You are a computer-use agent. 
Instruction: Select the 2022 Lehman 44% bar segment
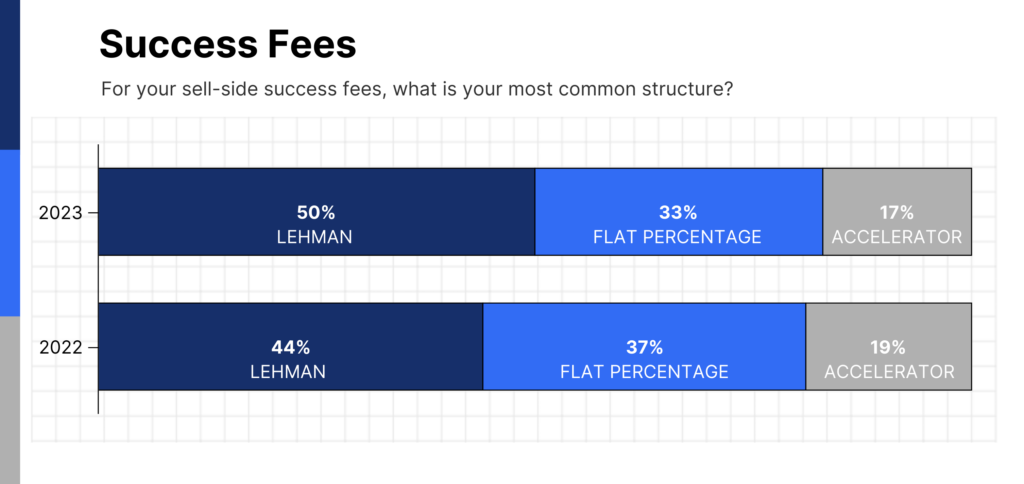click(291, 347)
